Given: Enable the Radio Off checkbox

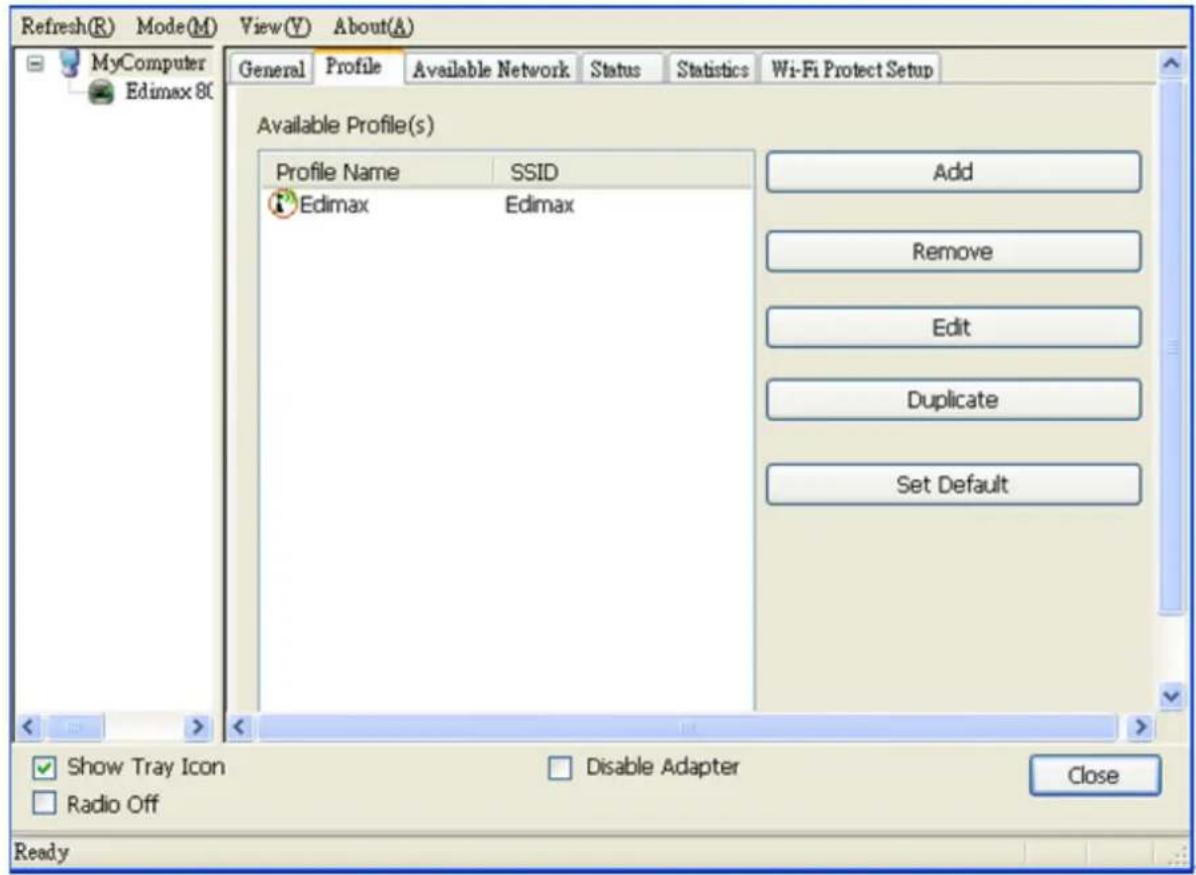Looking at the screenshot, I should [43, 803].
